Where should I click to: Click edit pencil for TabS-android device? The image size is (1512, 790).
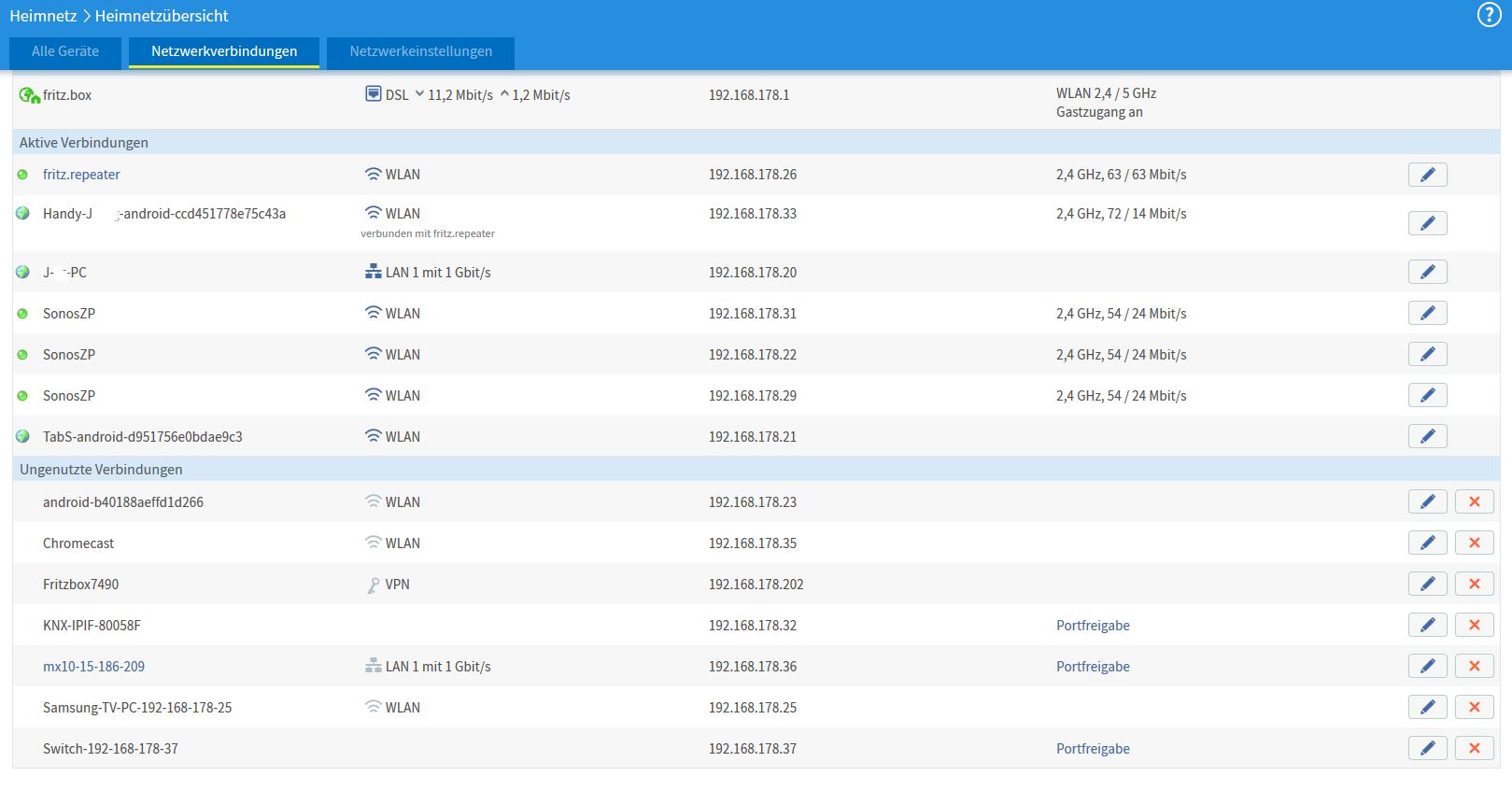(1427, 436)
